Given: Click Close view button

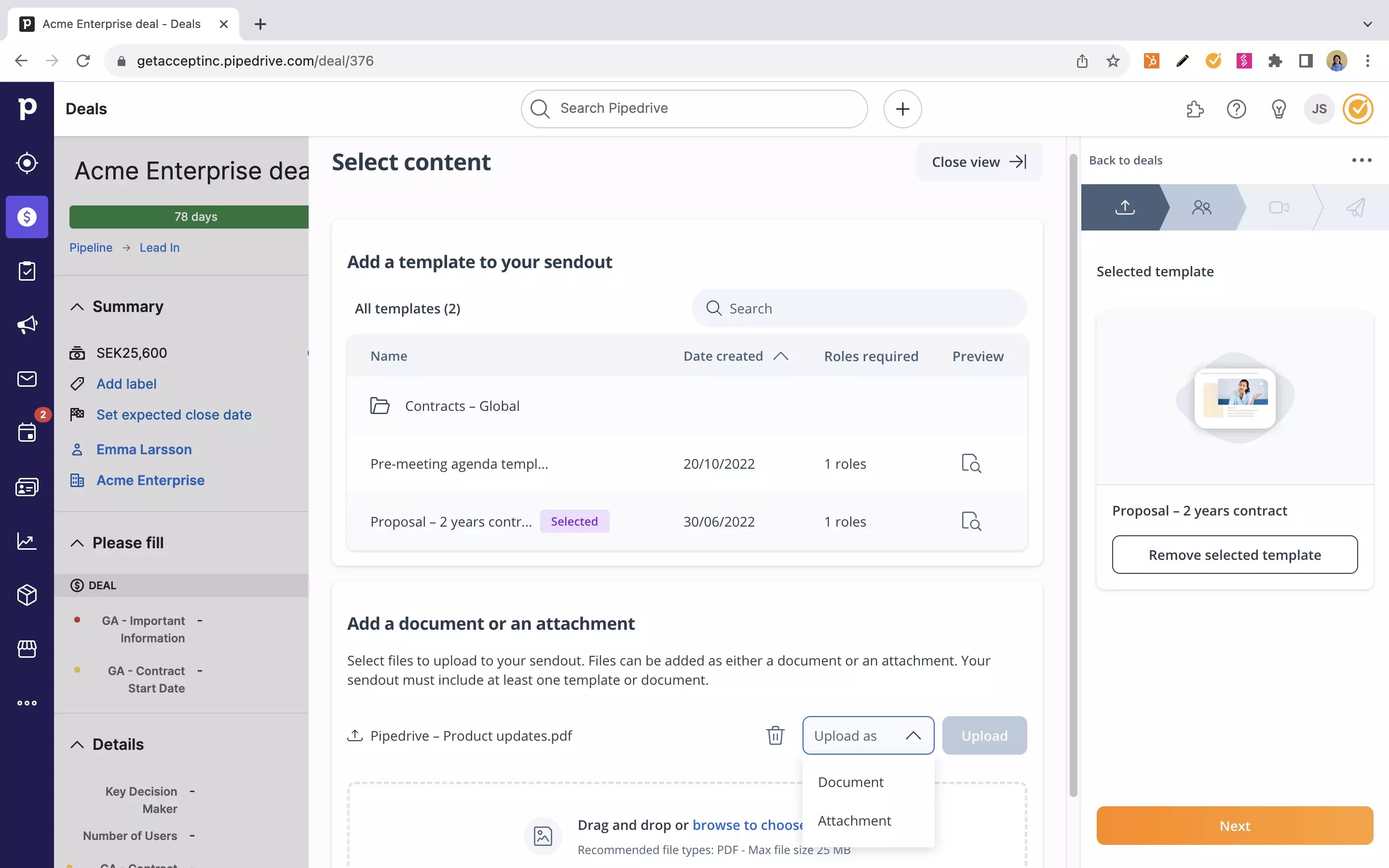Looking at the screenshot, I should (x=979, y=162).
